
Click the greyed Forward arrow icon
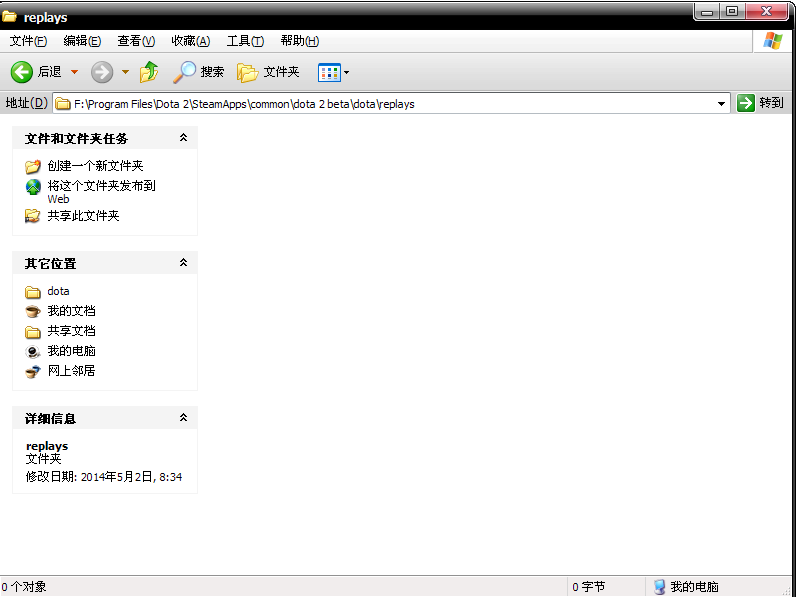click(102, 72)
